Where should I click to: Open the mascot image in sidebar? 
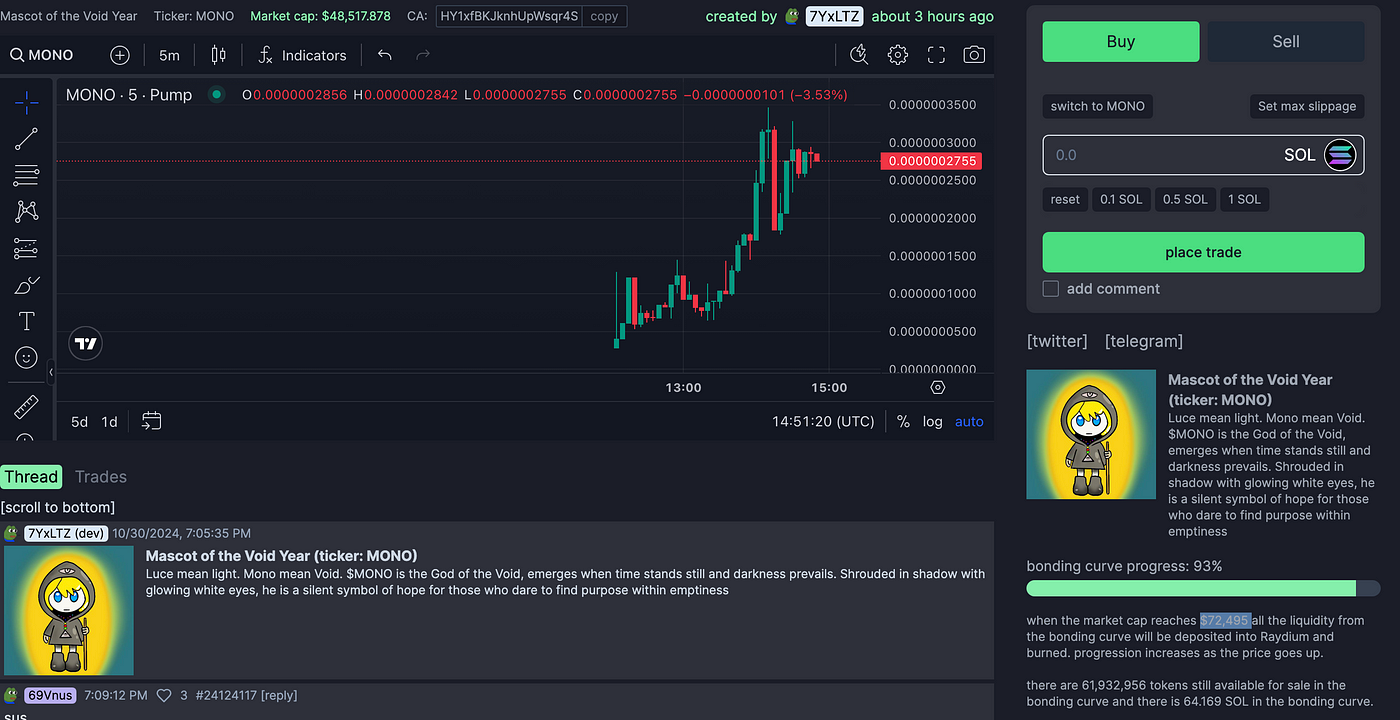[x=1091, y=434]
